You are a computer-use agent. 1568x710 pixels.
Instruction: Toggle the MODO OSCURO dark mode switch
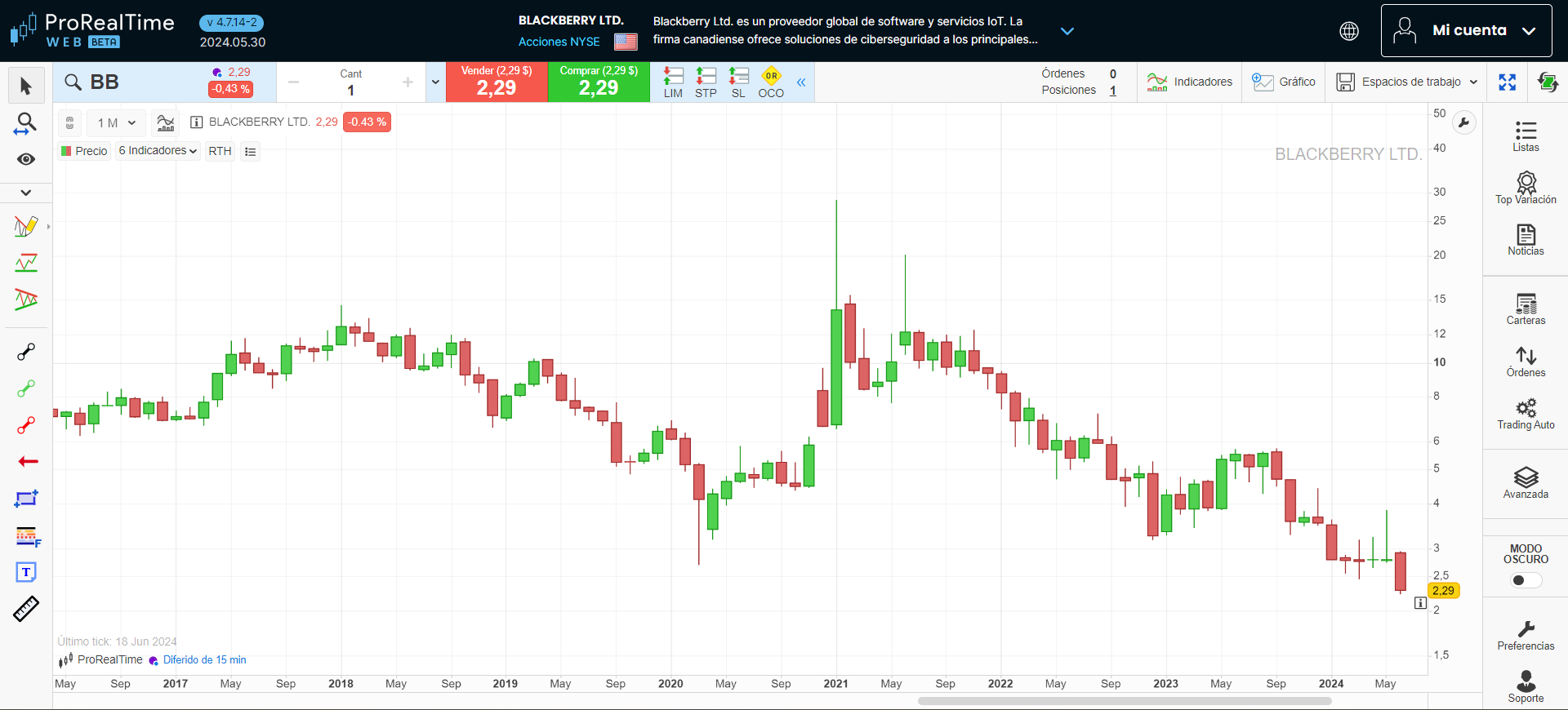1525,580
